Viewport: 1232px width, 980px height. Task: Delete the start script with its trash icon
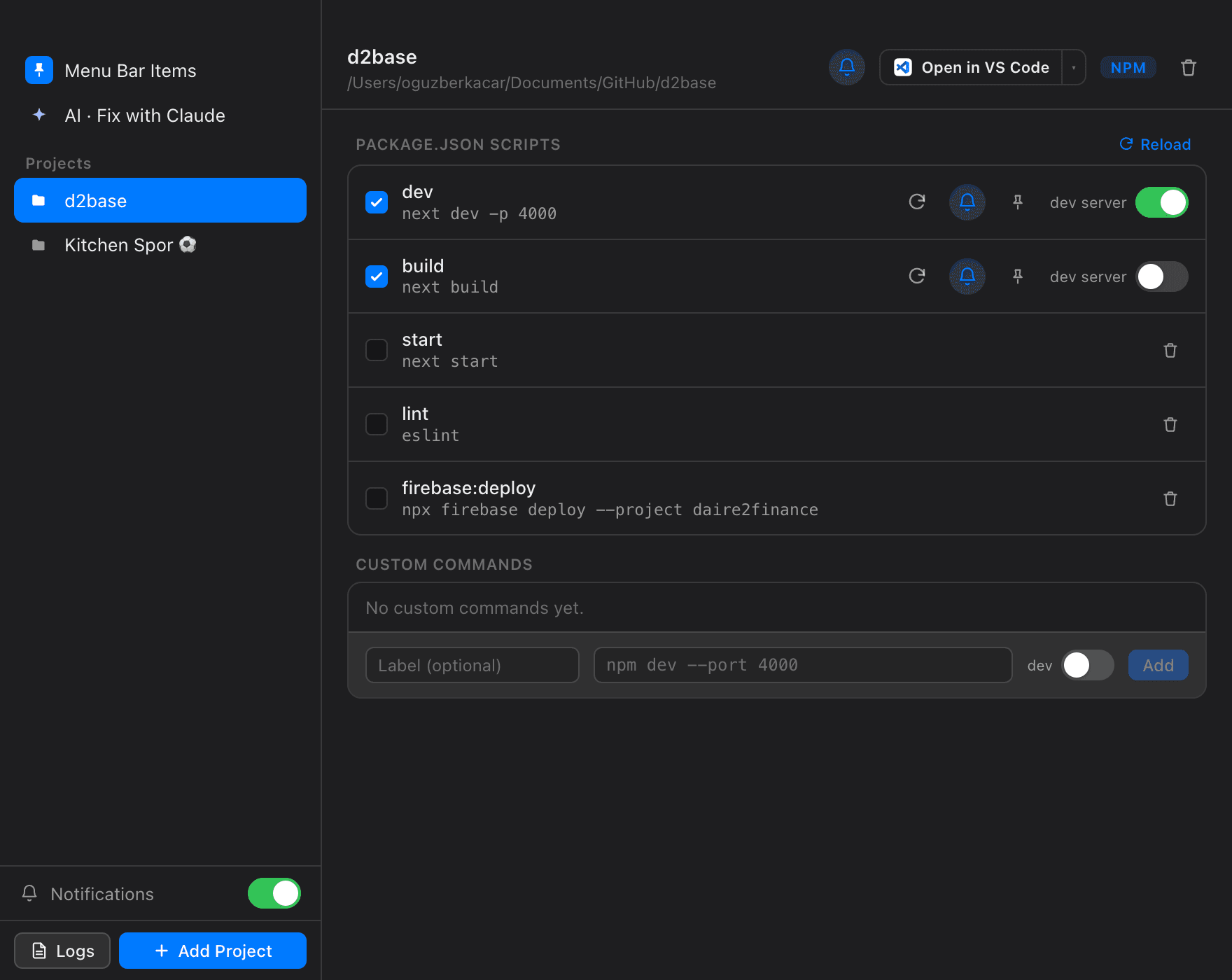coord(1170,350)
